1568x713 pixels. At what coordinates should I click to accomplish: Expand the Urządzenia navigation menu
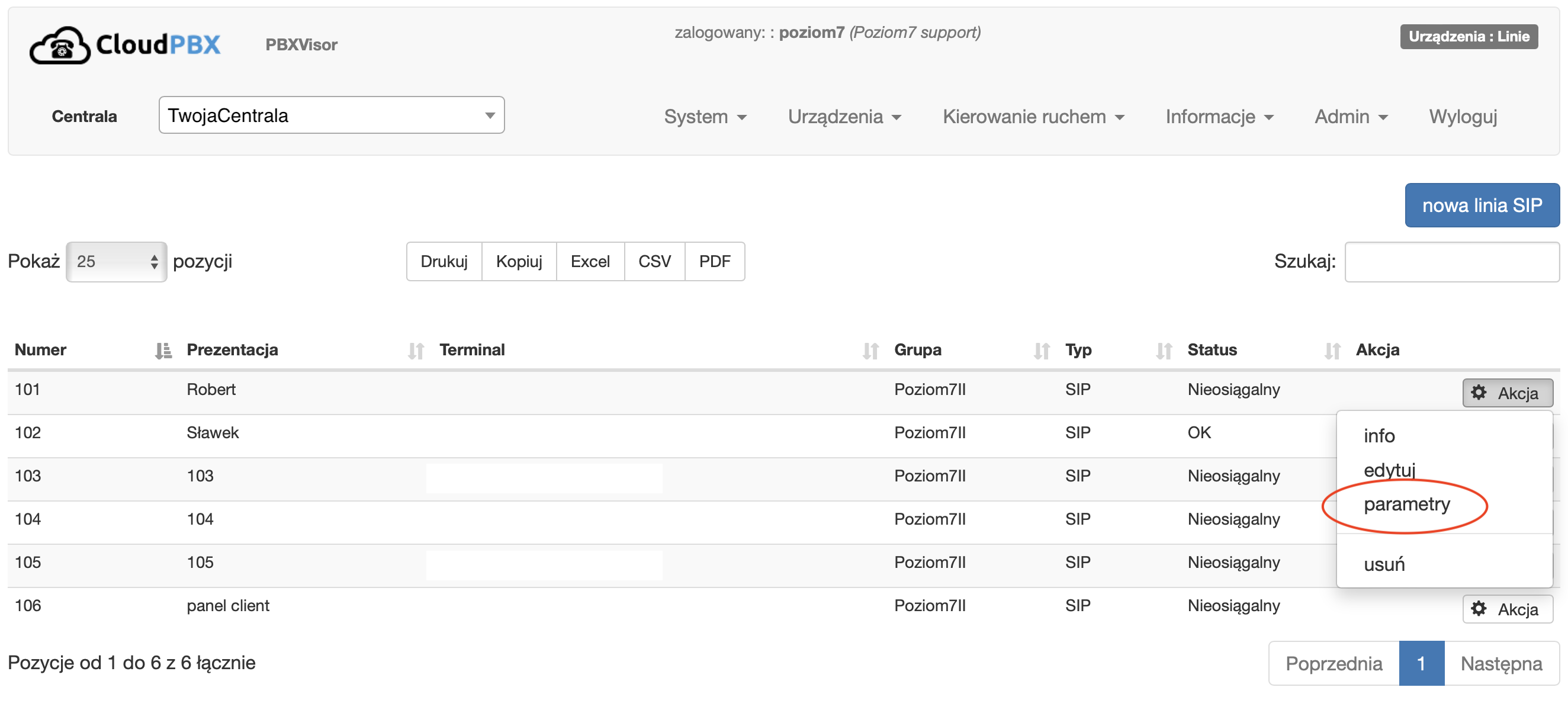844,116
